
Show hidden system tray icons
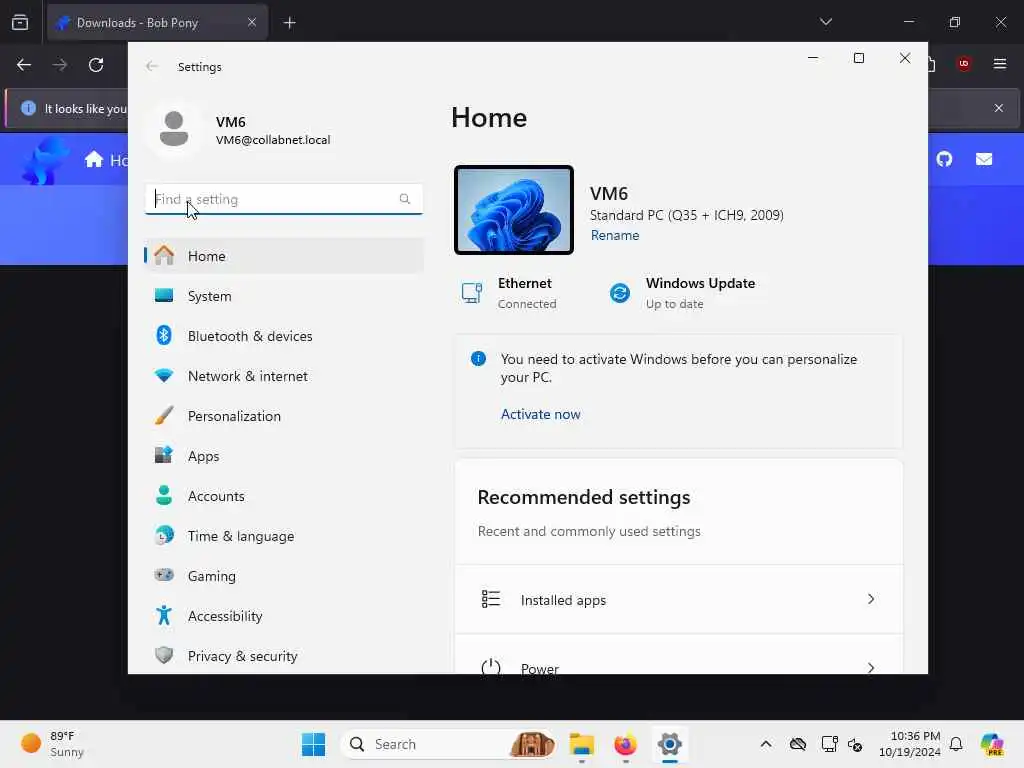coord(766,744)
